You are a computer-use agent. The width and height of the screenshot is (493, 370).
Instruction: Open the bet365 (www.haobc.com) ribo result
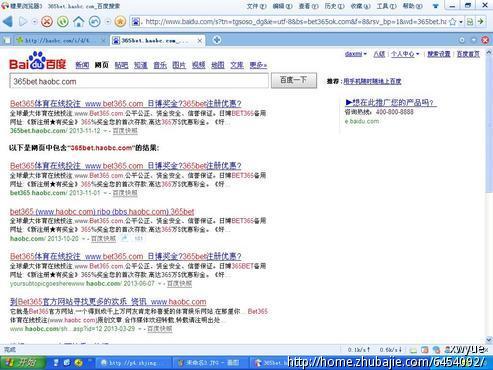(102, 211)
